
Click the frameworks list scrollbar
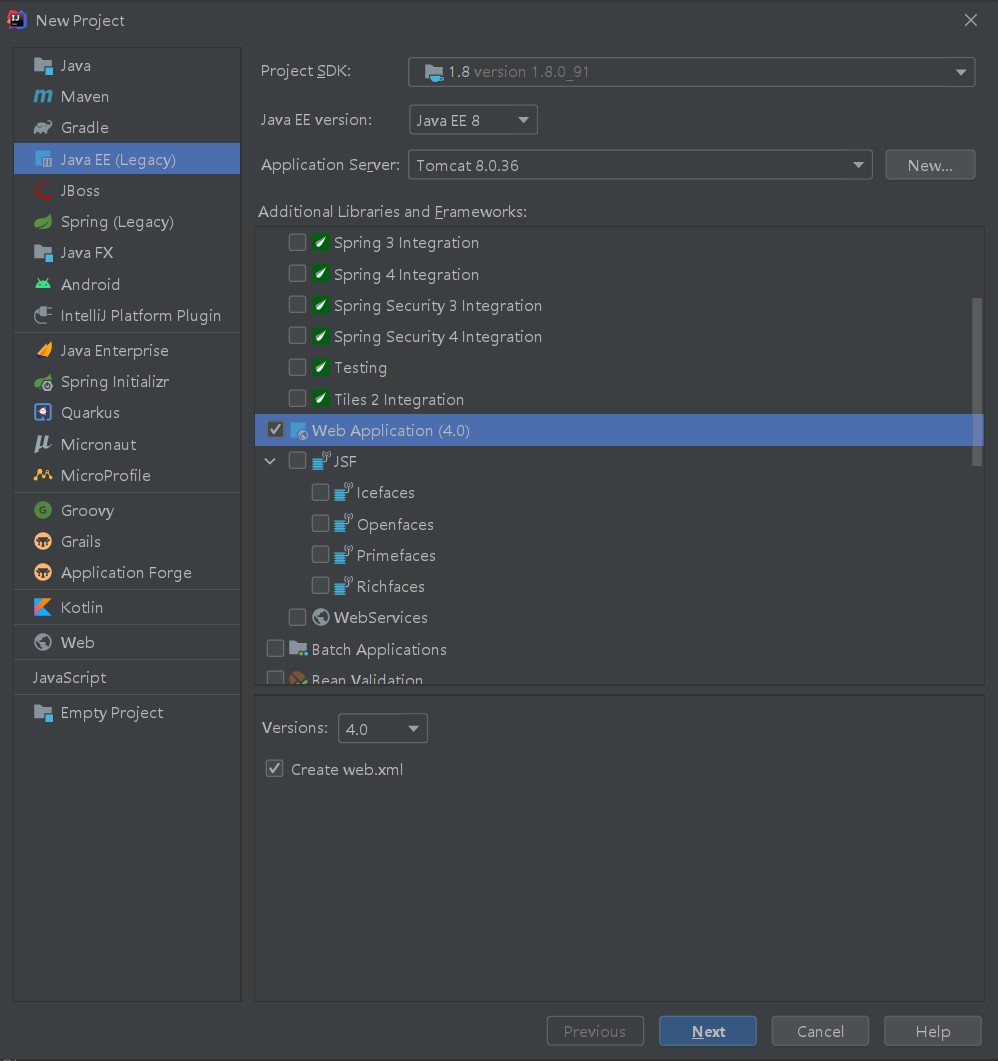pyautogui.click(x=977, y=380)
